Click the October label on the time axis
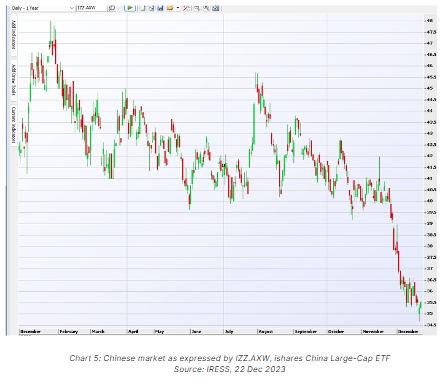444x384 pixels. [336, 331]
